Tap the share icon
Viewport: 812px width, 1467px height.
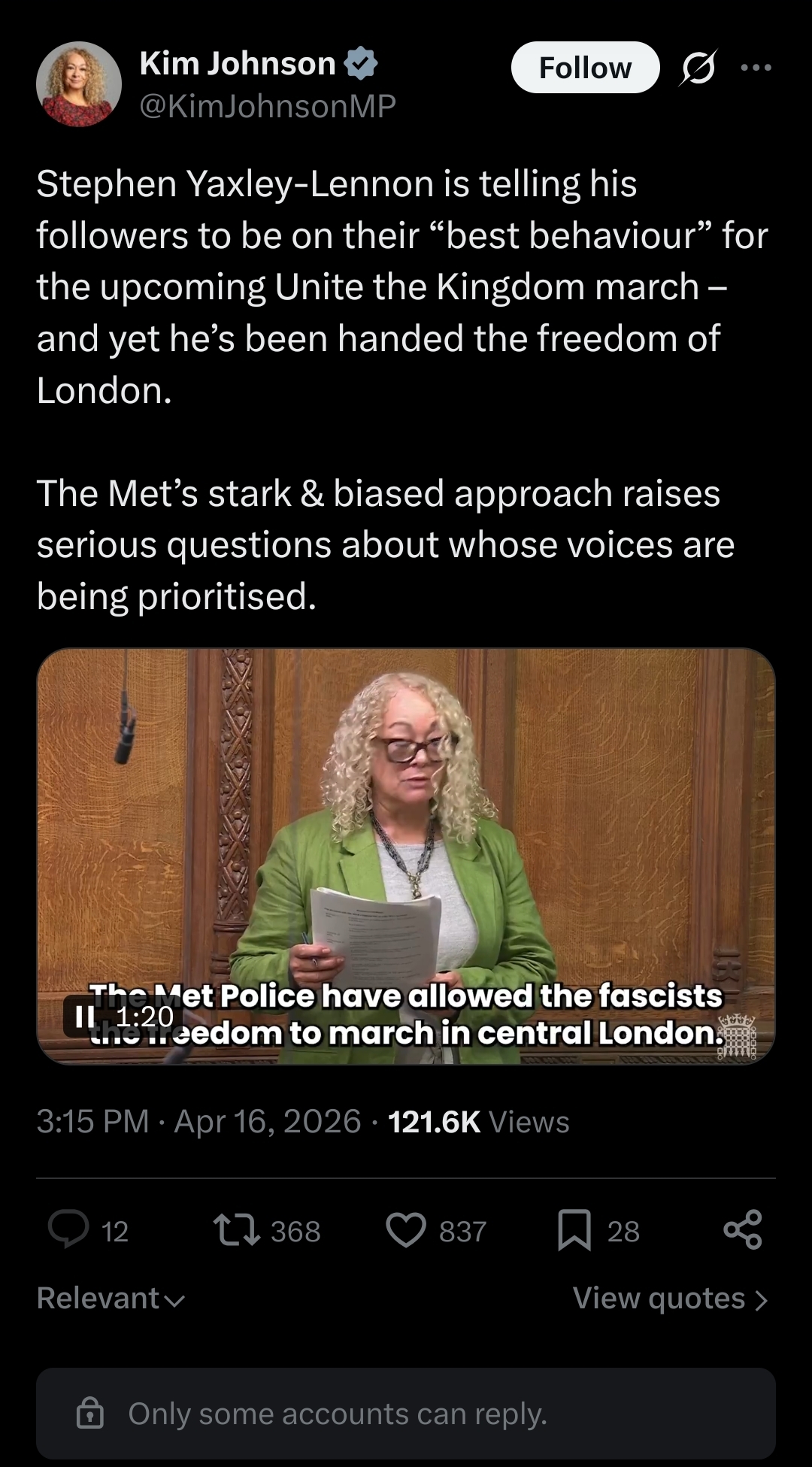point(743,1230)
